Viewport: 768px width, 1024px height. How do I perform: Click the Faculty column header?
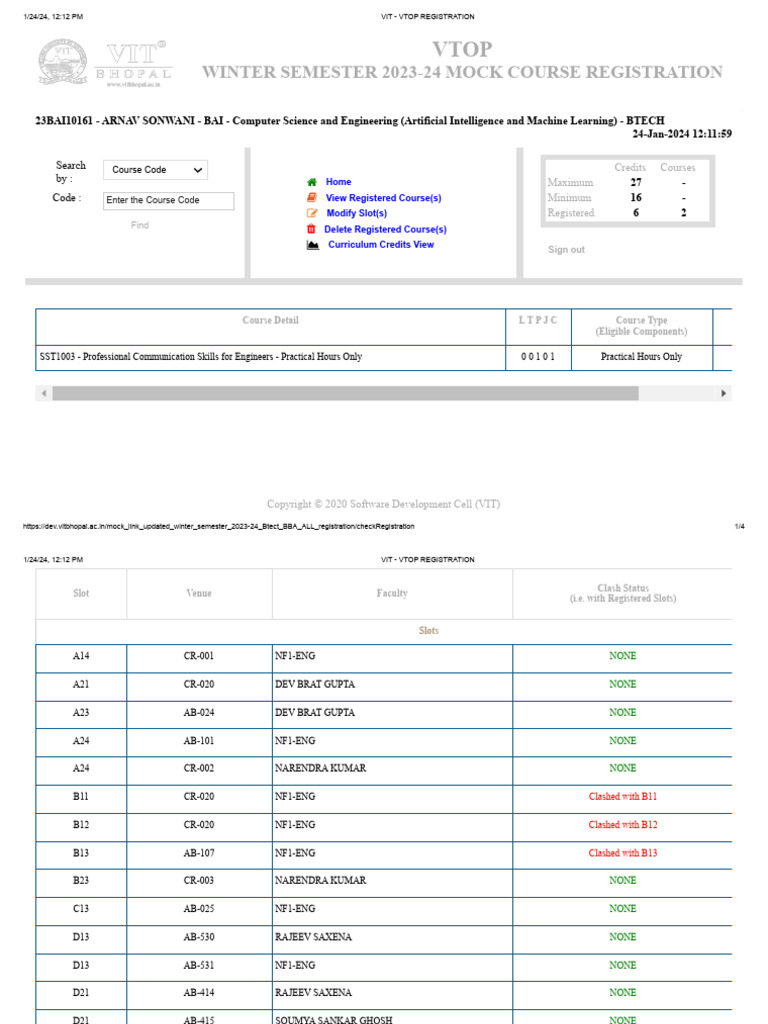pyautogui.click(x=392, y=594)
